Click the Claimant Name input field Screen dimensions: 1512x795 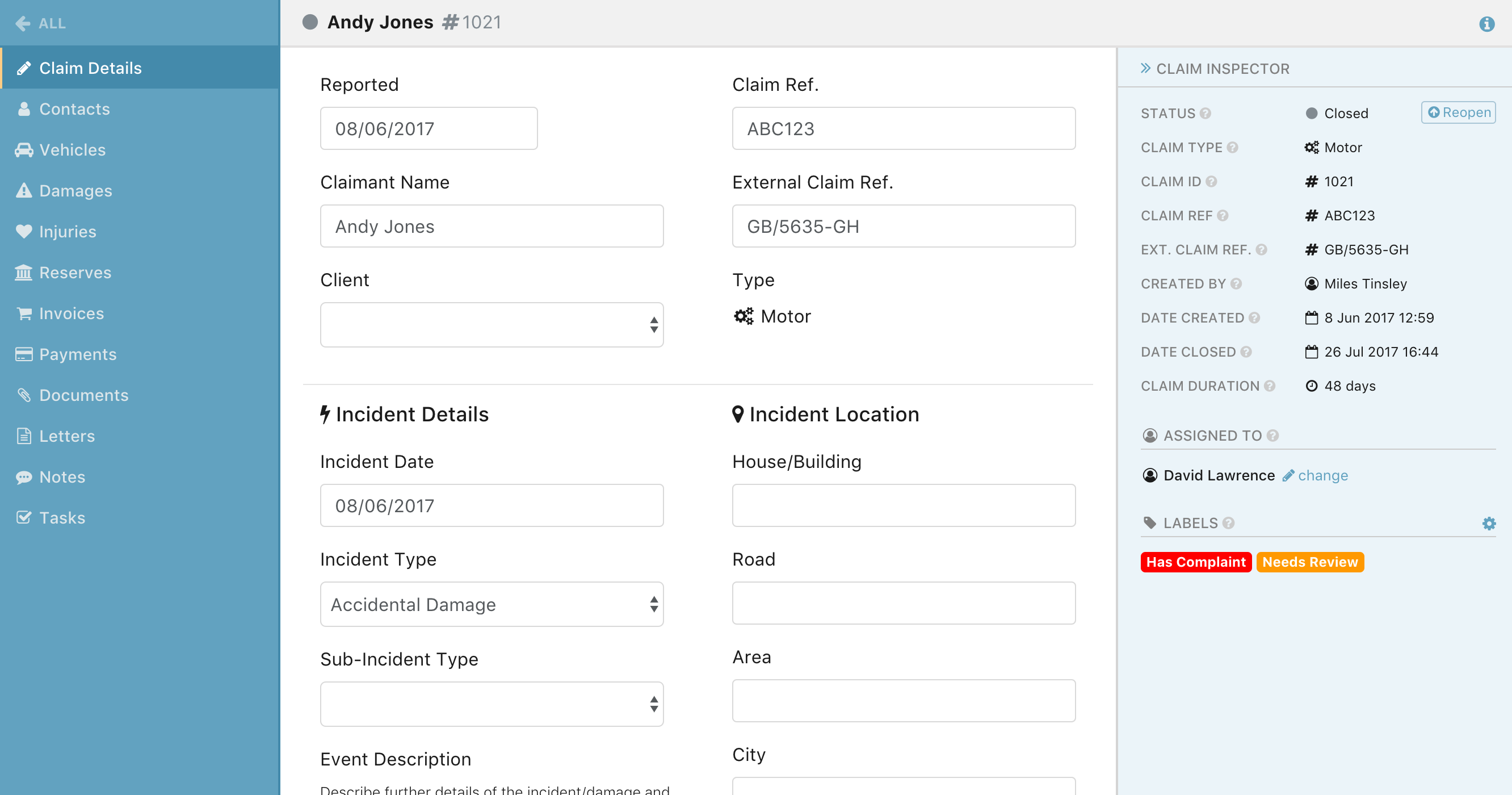tap(492, 225)
